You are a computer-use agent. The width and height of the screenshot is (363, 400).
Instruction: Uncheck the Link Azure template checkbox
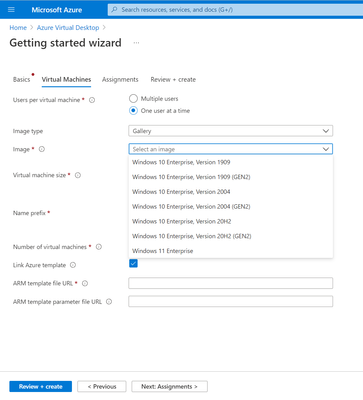[x=133, y=264]
